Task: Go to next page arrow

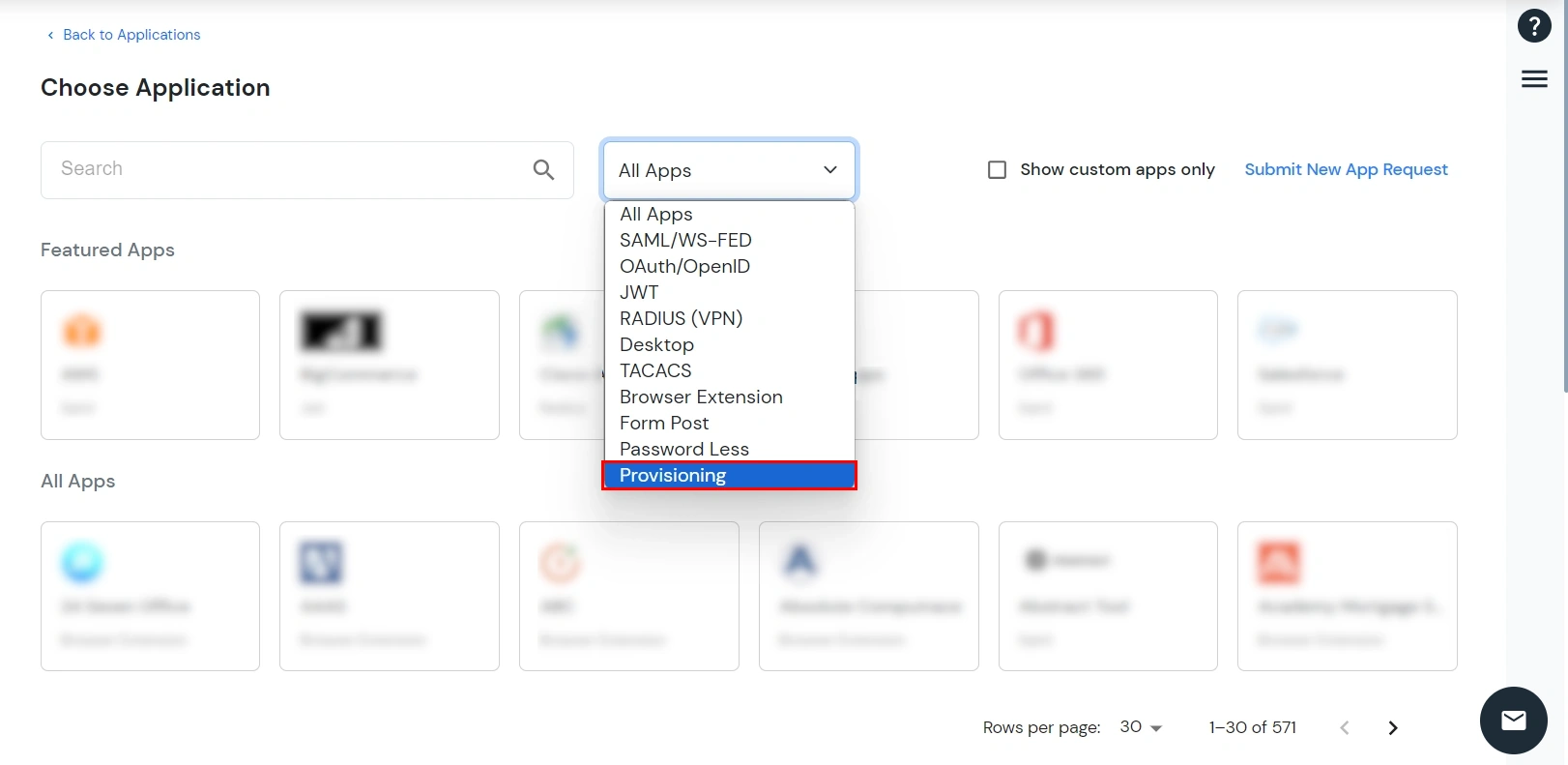Action: click(x=1393, y=728)
